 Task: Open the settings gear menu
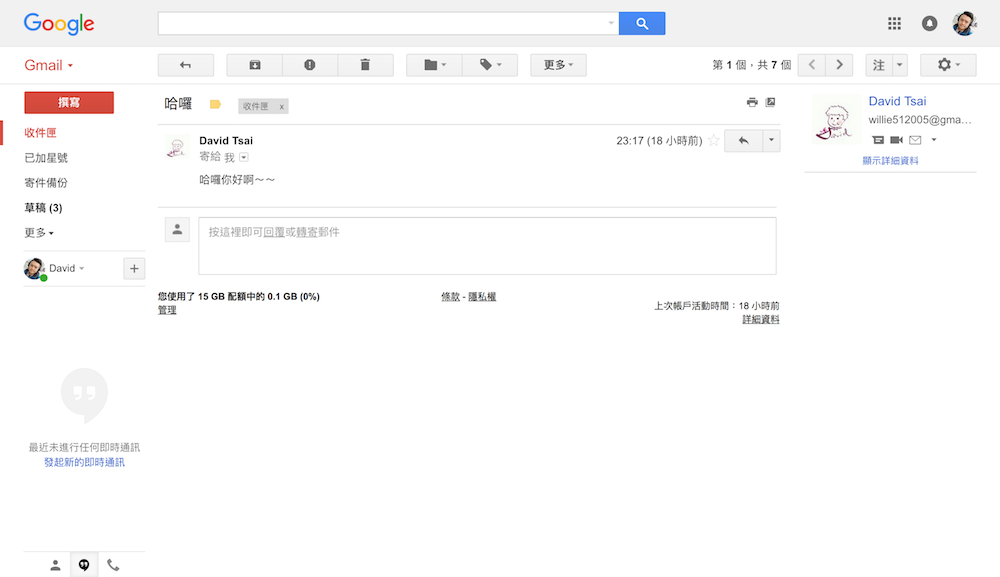(x=948, y=65)
